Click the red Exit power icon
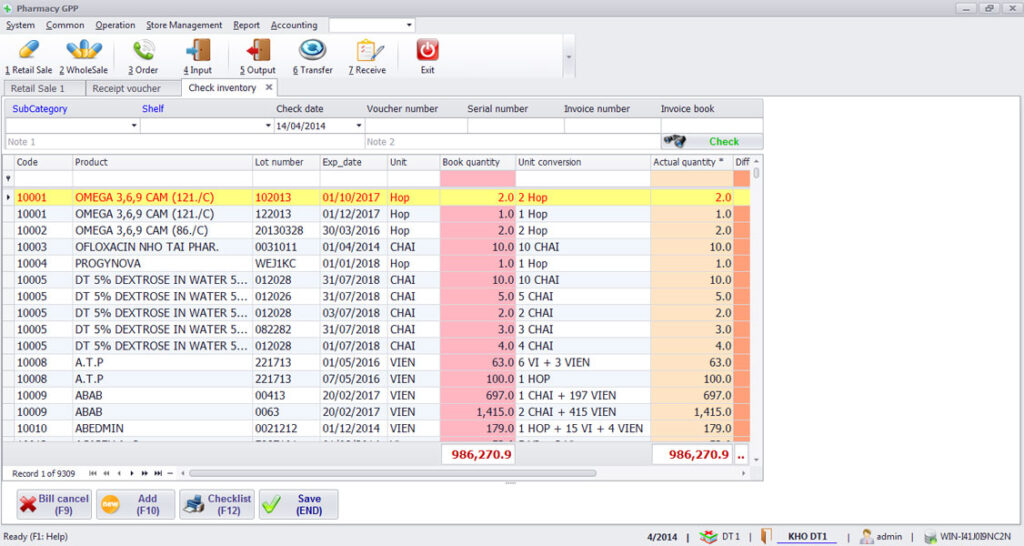 [428, 51]
